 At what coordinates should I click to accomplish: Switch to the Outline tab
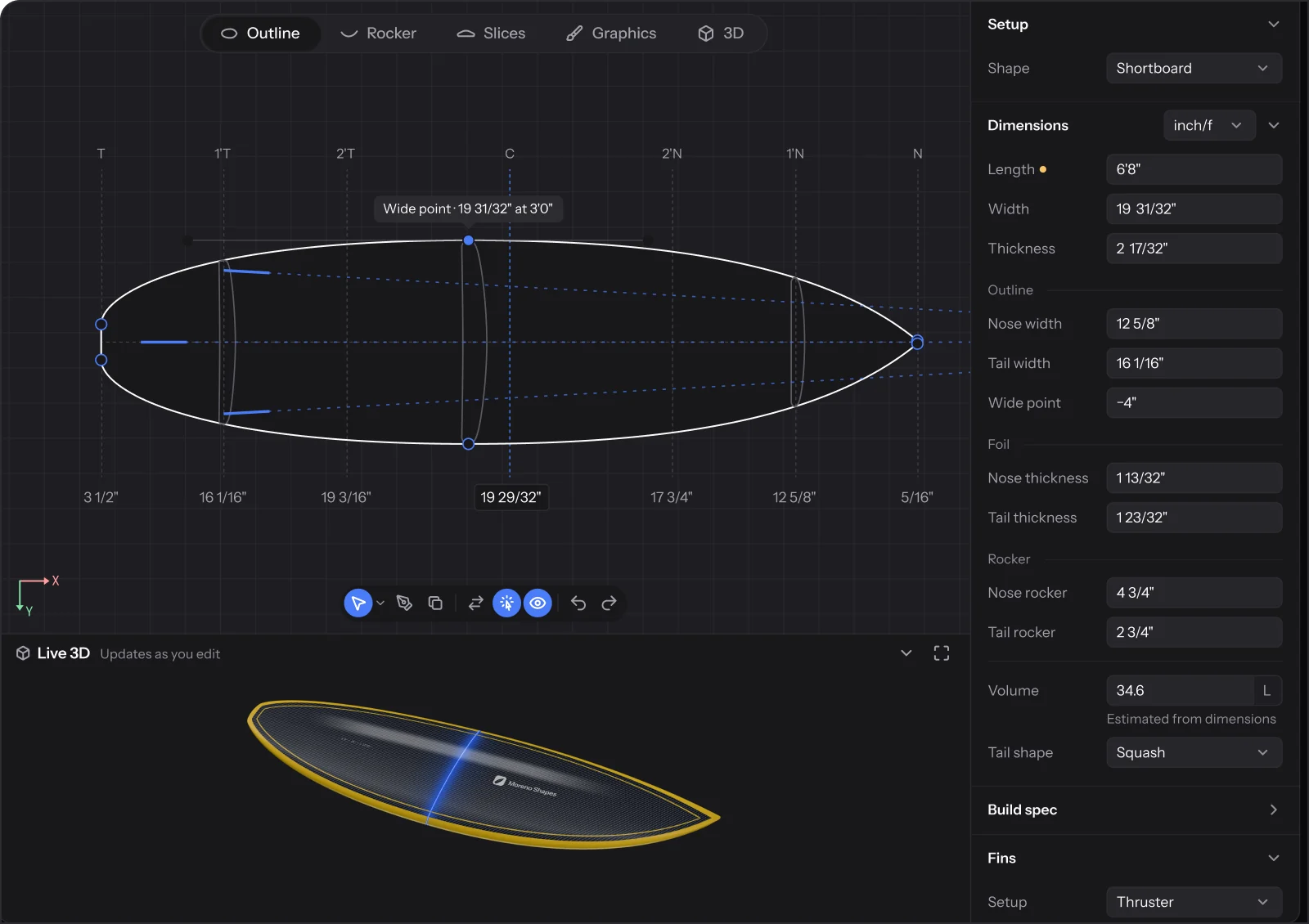(x=261, y=34)
